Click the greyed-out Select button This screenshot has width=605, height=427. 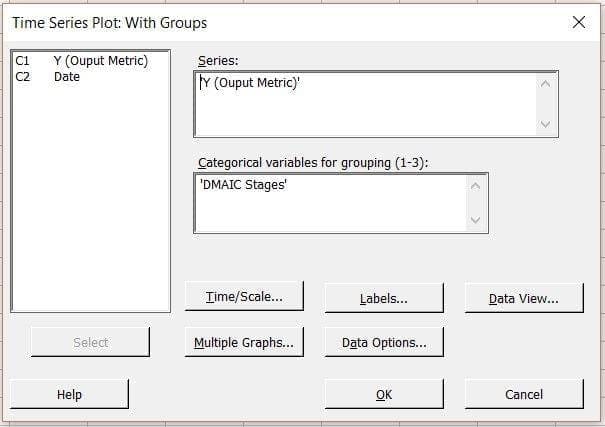click(90, 342)
